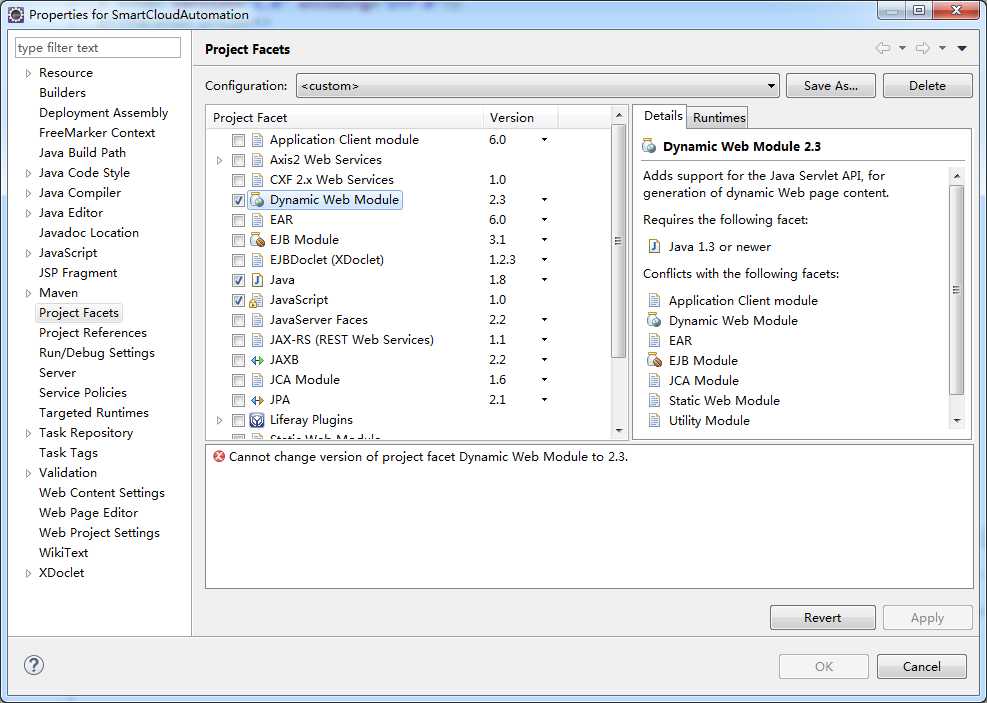The height and width of the screenshot is (703, 987).
Task: Click the facet list vertical scrollbar thumb
Action: (618, 241)
